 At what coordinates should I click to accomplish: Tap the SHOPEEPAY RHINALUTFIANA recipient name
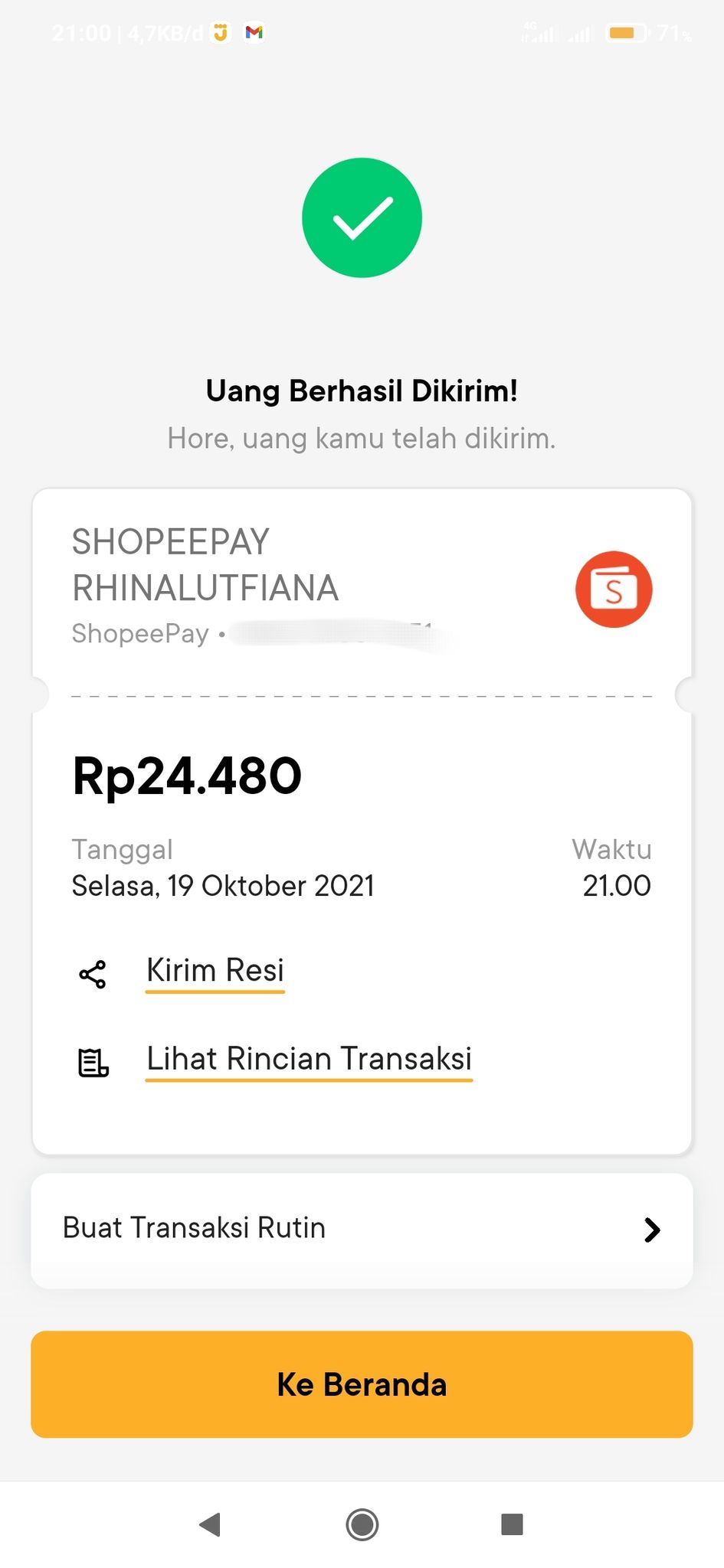tap(205, 565)
